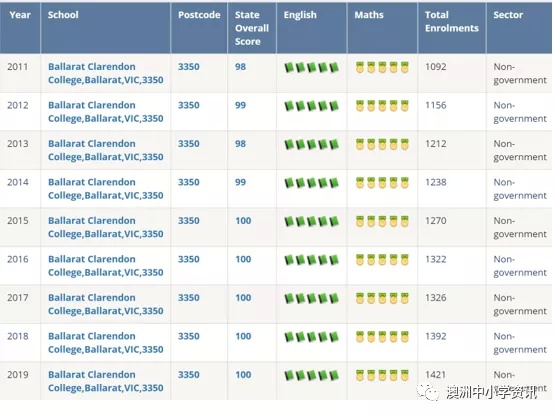Click English green books rating for 2016
This screenshot has height=417, width=554.
pyautogui.click(x=312, y=260)
